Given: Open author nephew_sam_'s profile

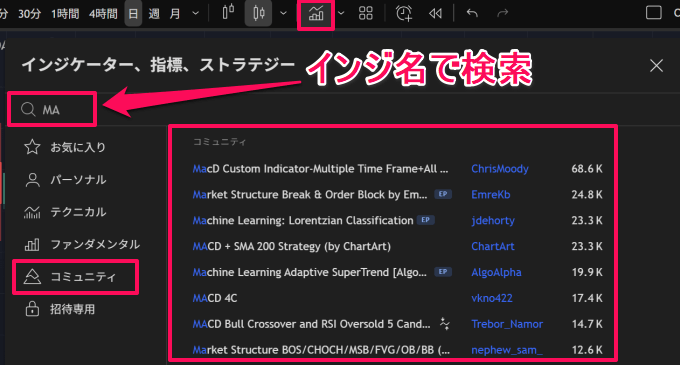Looking at the screenshot, I should click(507, 350).
